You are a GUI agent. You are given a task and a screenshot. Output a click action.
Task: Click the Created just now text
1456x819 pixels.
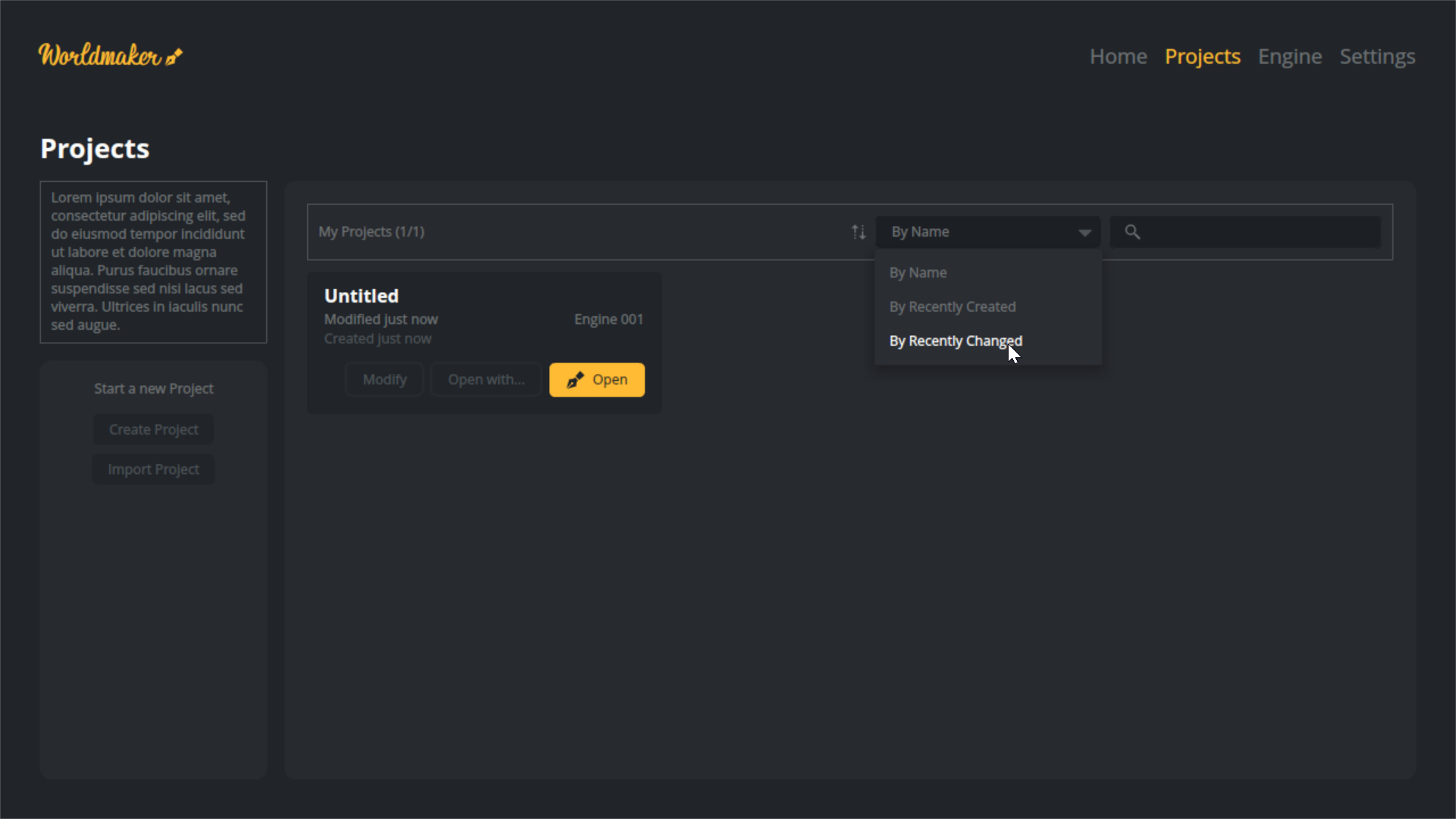[x=378, y=339]
